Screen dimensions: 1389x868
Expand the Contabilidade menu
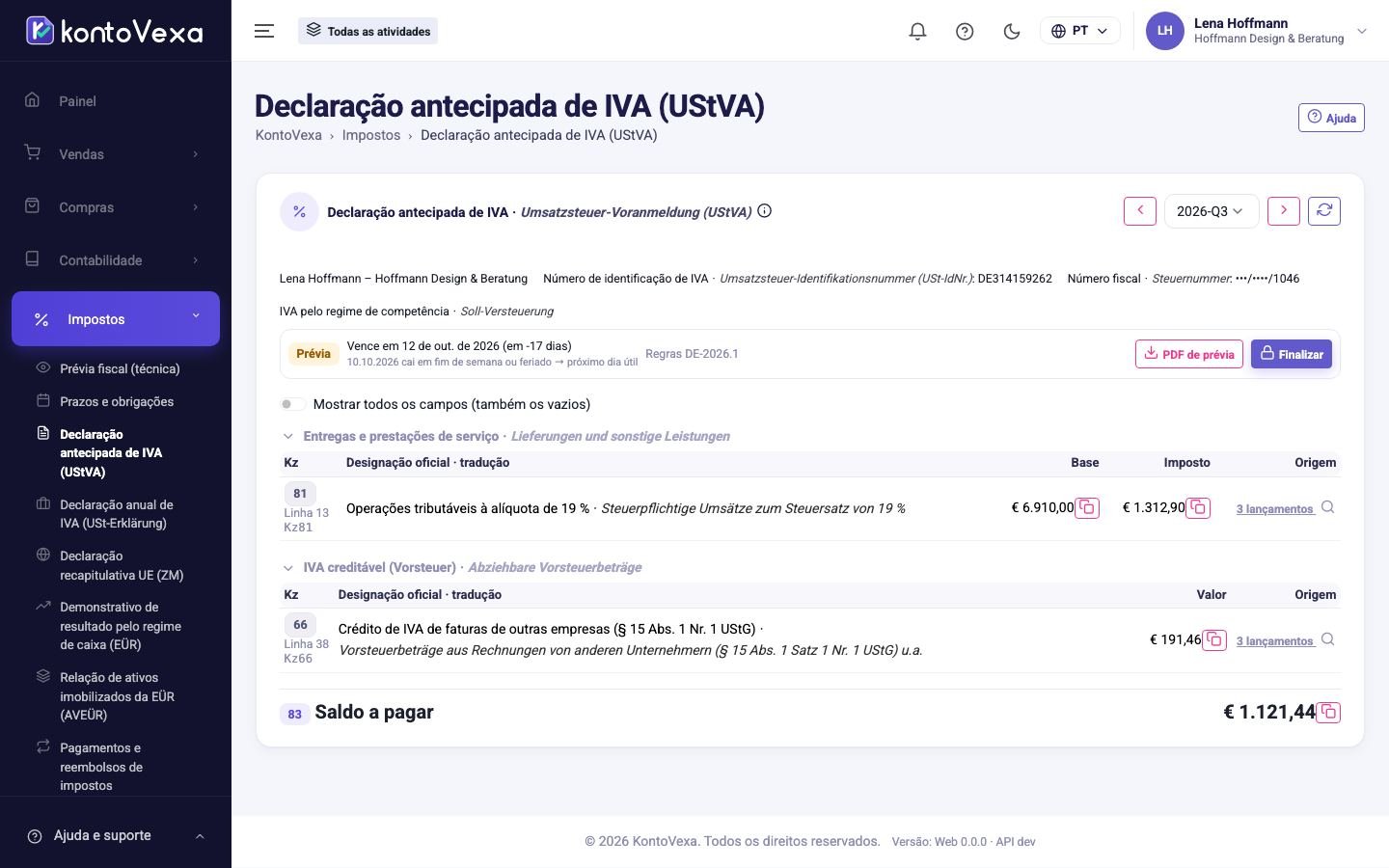click(x=116, y=260)
